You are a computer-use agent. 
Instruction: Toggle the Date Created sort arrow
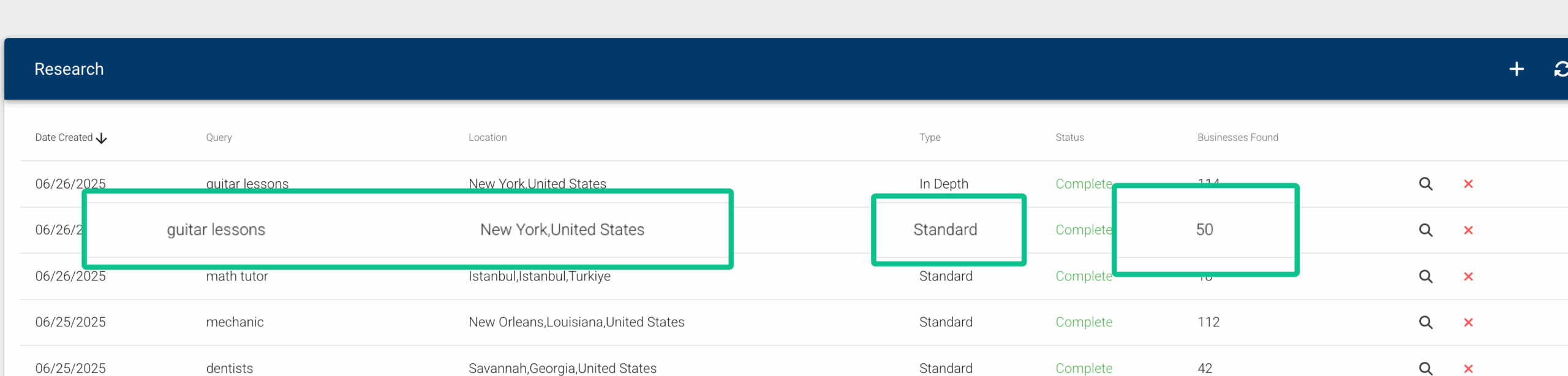tap(102, 138)
